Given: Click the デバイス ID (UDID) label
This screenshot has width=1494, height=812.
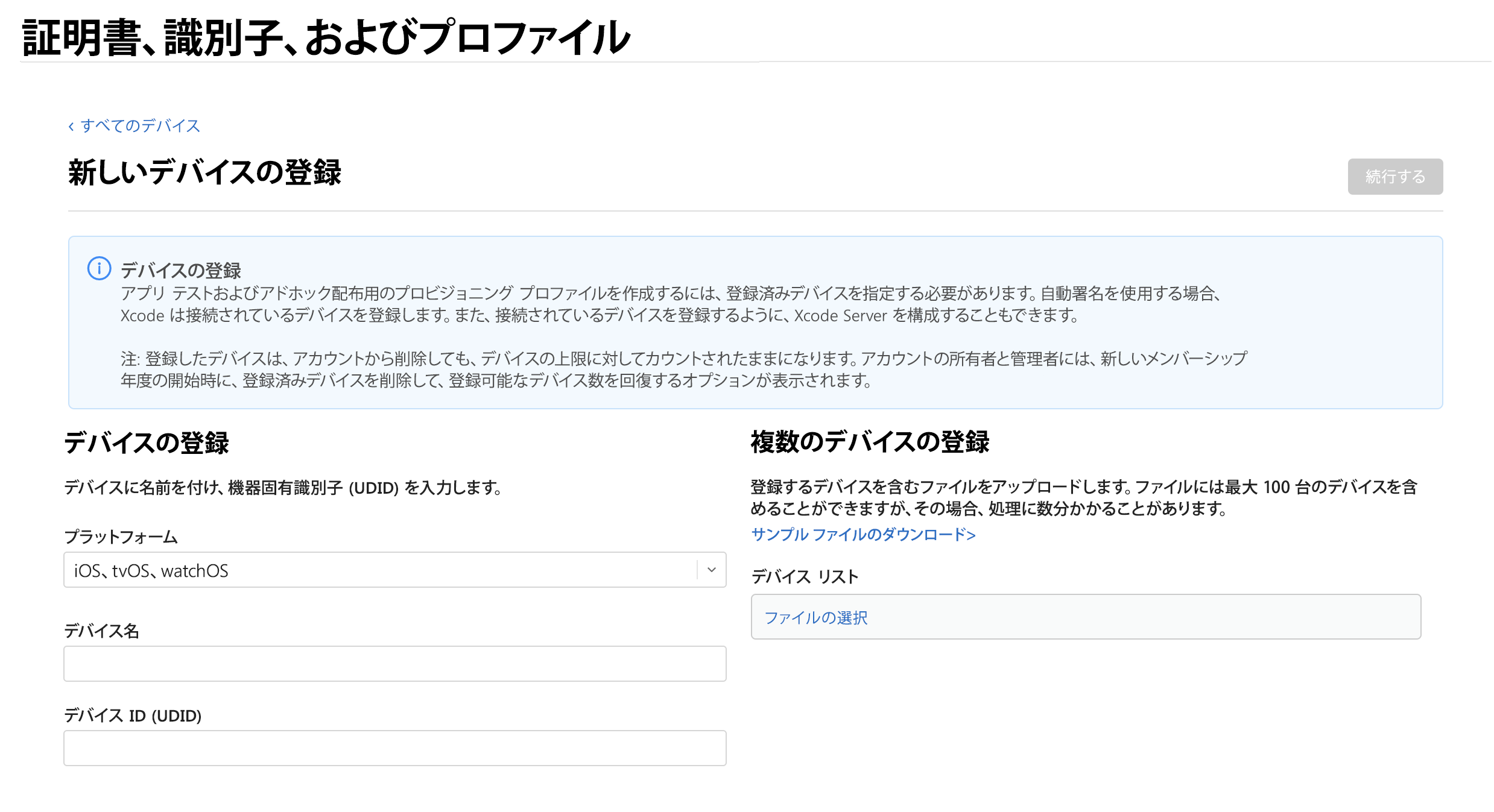Looking at the screenshot, I should [133, 716].
